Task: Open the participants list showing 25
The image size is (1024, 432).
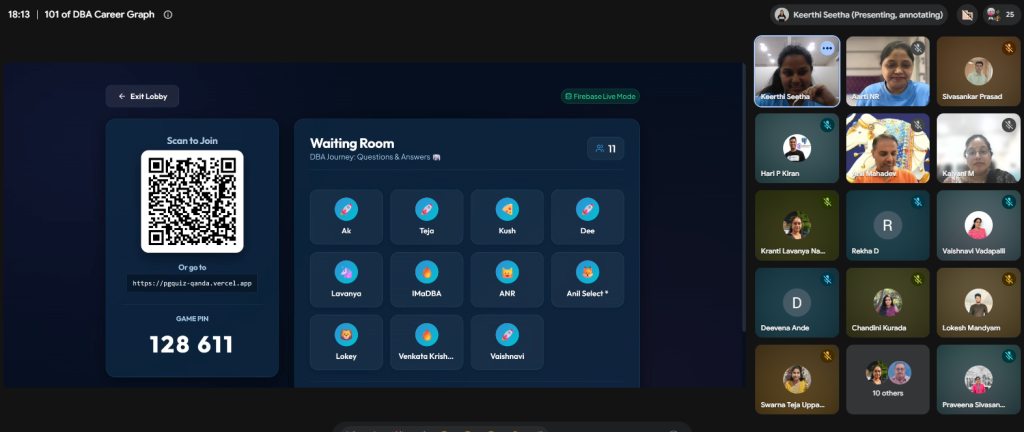Action: pos(1001,14)
